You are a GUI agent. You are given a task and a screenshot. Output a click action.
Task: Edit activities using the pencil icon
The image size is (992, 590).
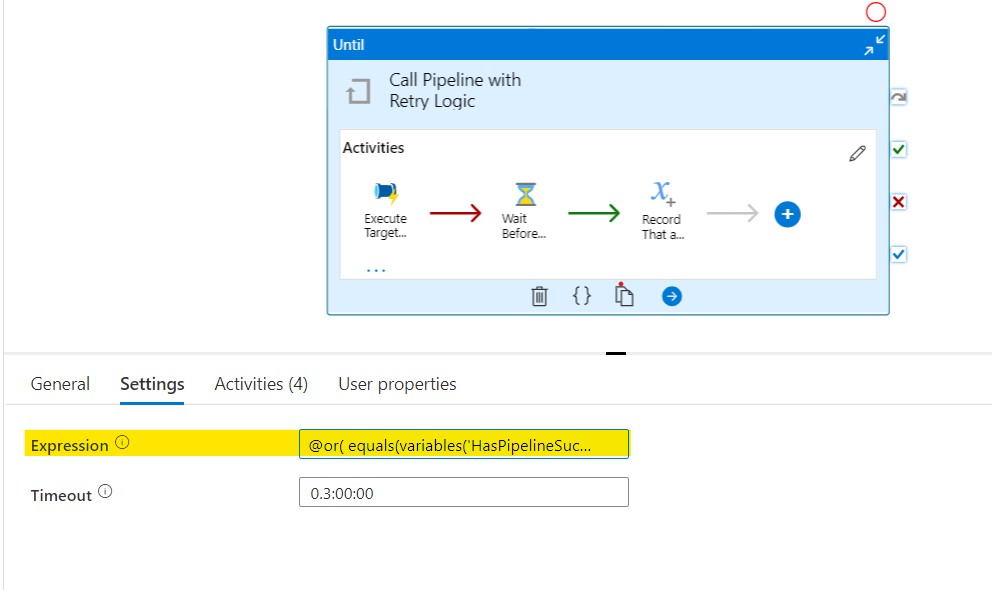point(857,154)
